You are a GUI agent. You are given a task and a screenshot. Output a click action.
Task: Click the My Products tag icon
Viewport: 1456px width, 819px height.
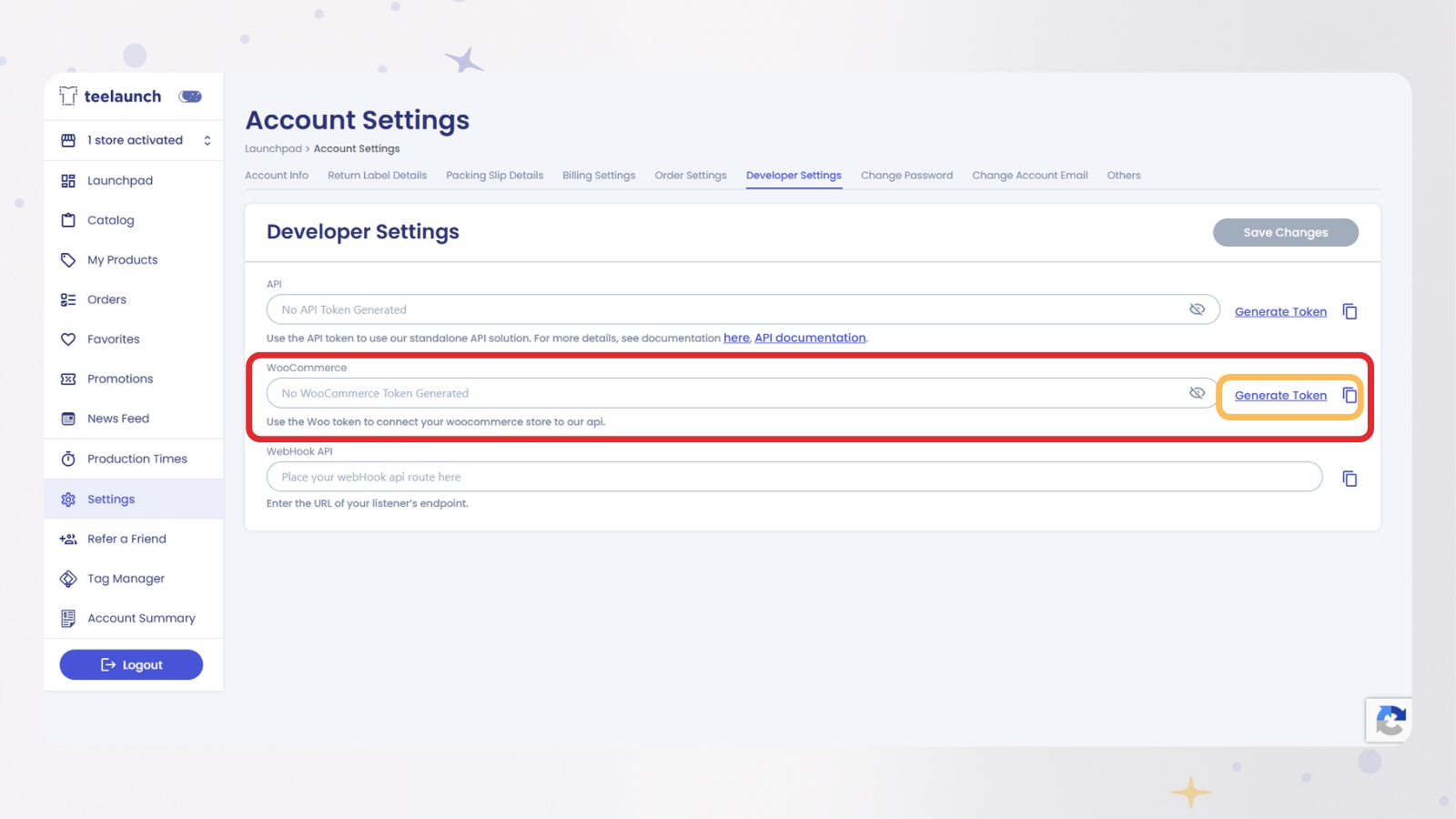pyautogui.click(x=68, y=260)
